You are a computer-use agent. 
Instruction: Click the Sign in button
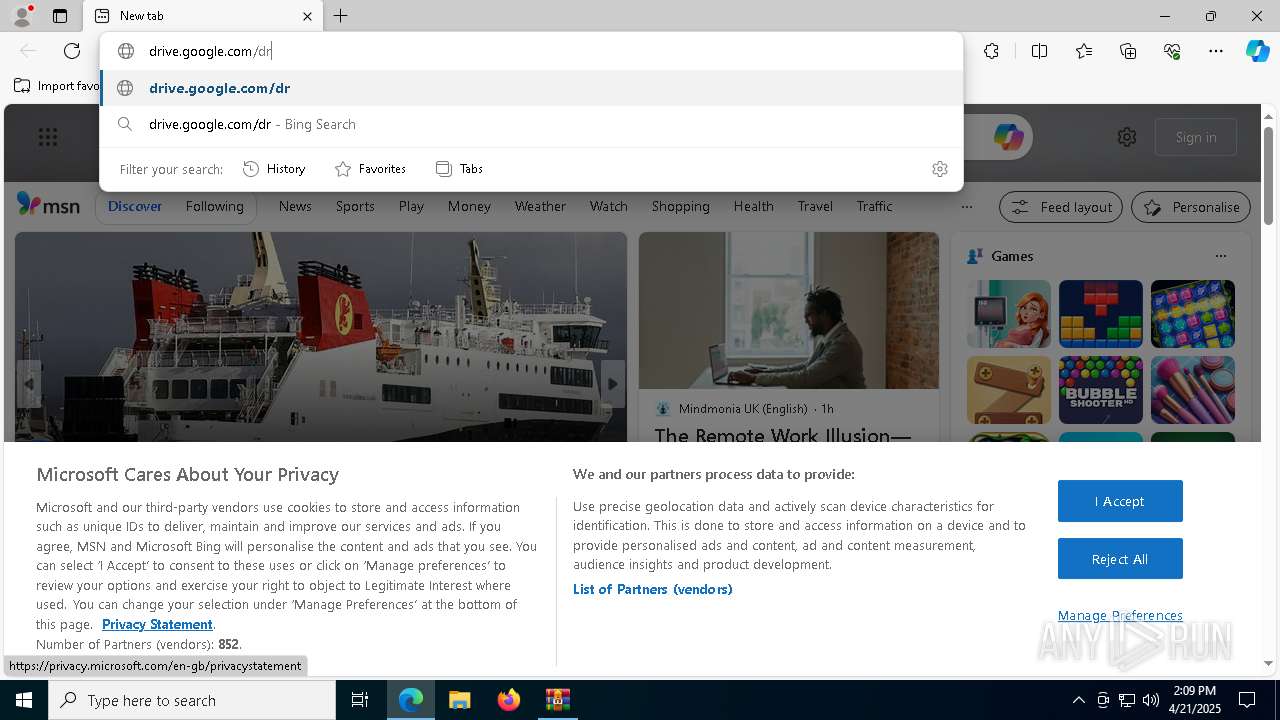tap(1196, 137)
